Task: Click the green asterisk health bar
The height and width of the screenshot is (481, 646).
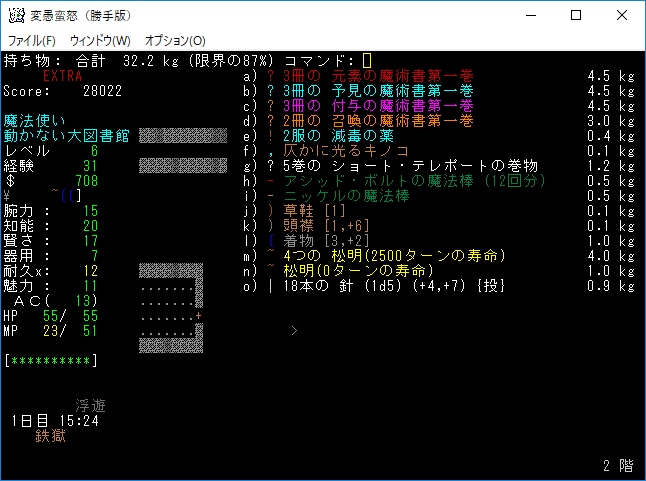Action: coord(50,360)
